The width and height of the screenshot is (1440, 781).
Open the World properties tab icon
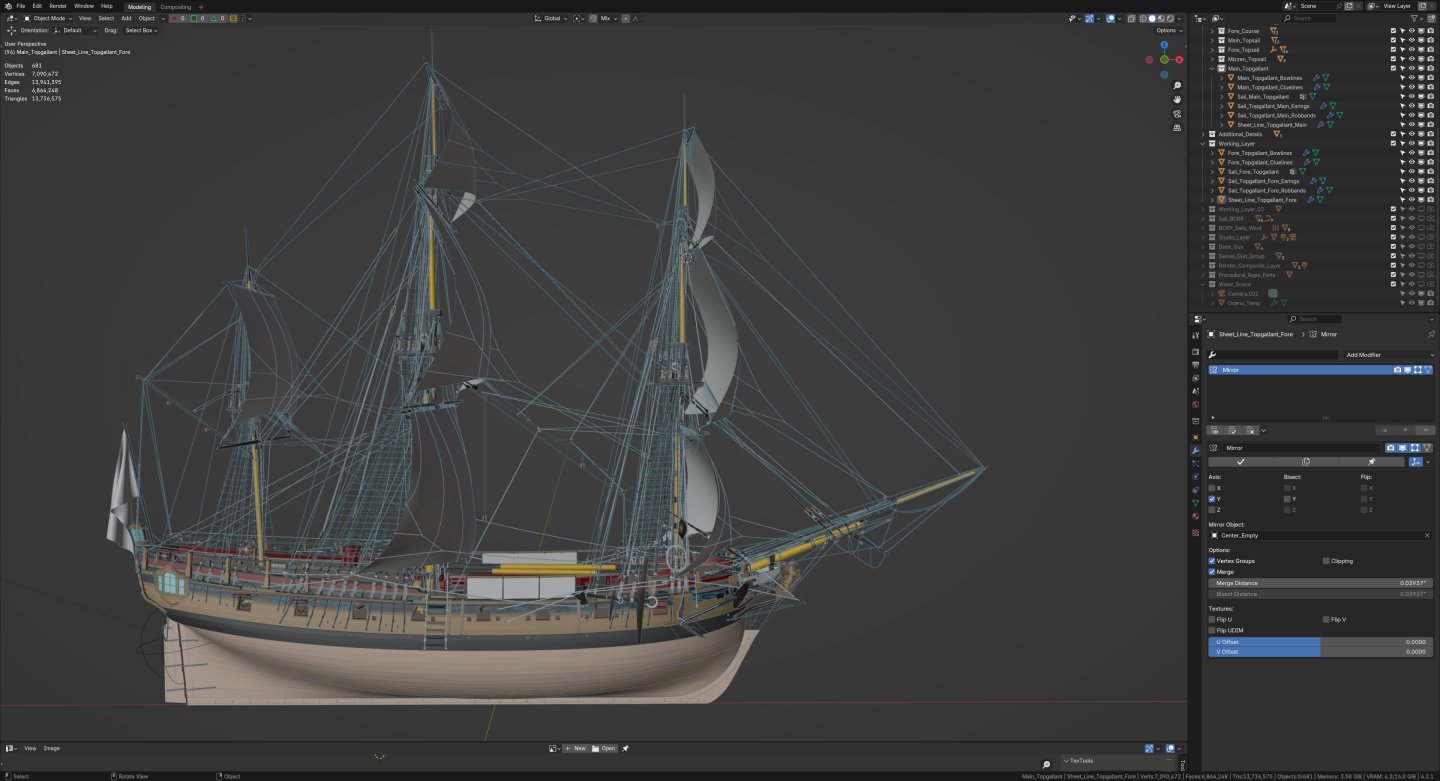[x=1195, y=405]
